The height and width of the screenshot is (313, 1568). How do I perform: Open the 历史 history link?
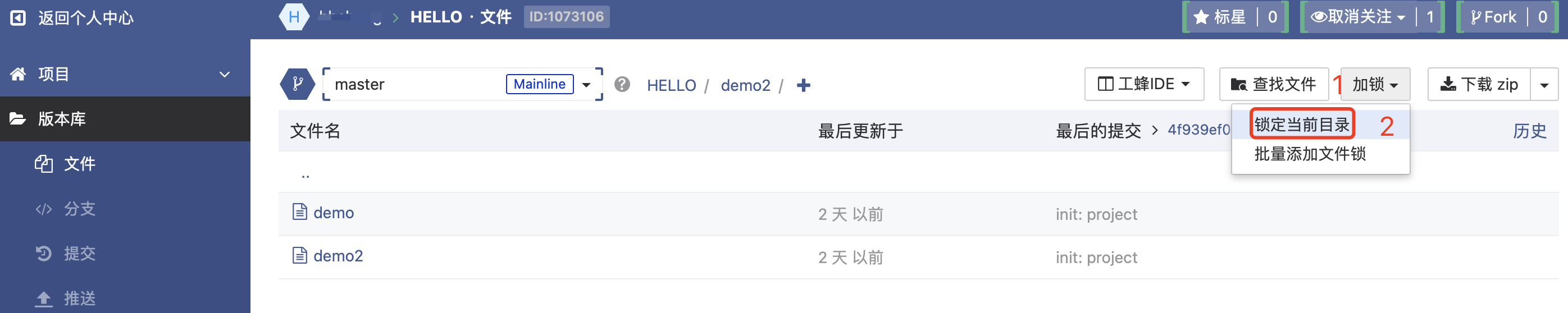(x=1529, y=130)
